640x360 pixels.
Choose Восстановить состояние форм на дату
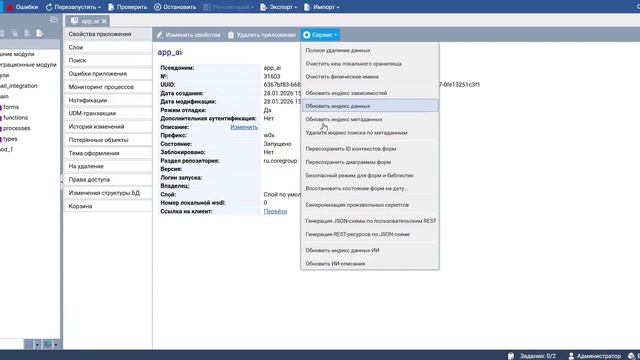pyautogui.click(x=370, y=189)
